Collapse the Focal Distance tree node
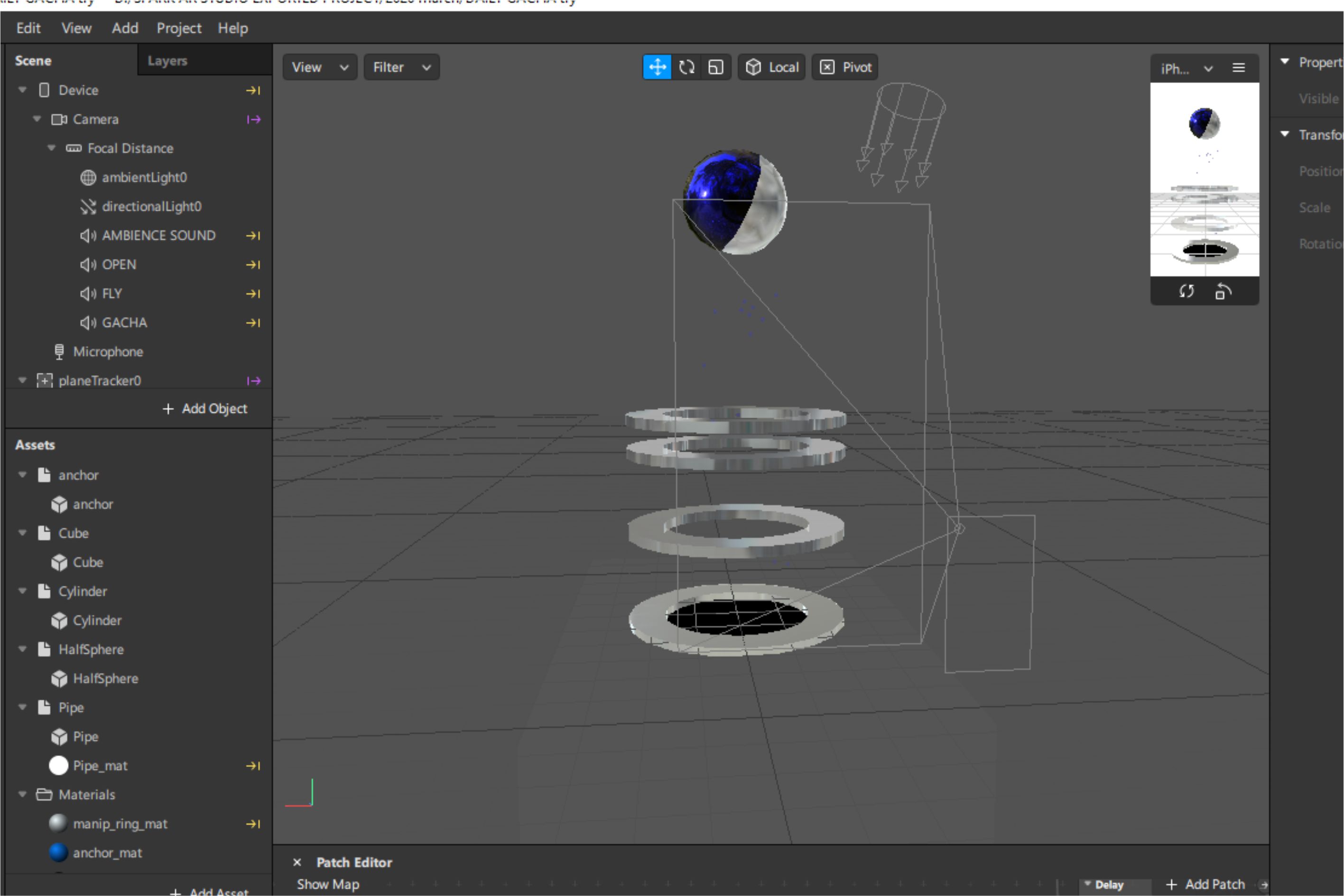Viewport: 1344px width, 896px height. (51, 148)
